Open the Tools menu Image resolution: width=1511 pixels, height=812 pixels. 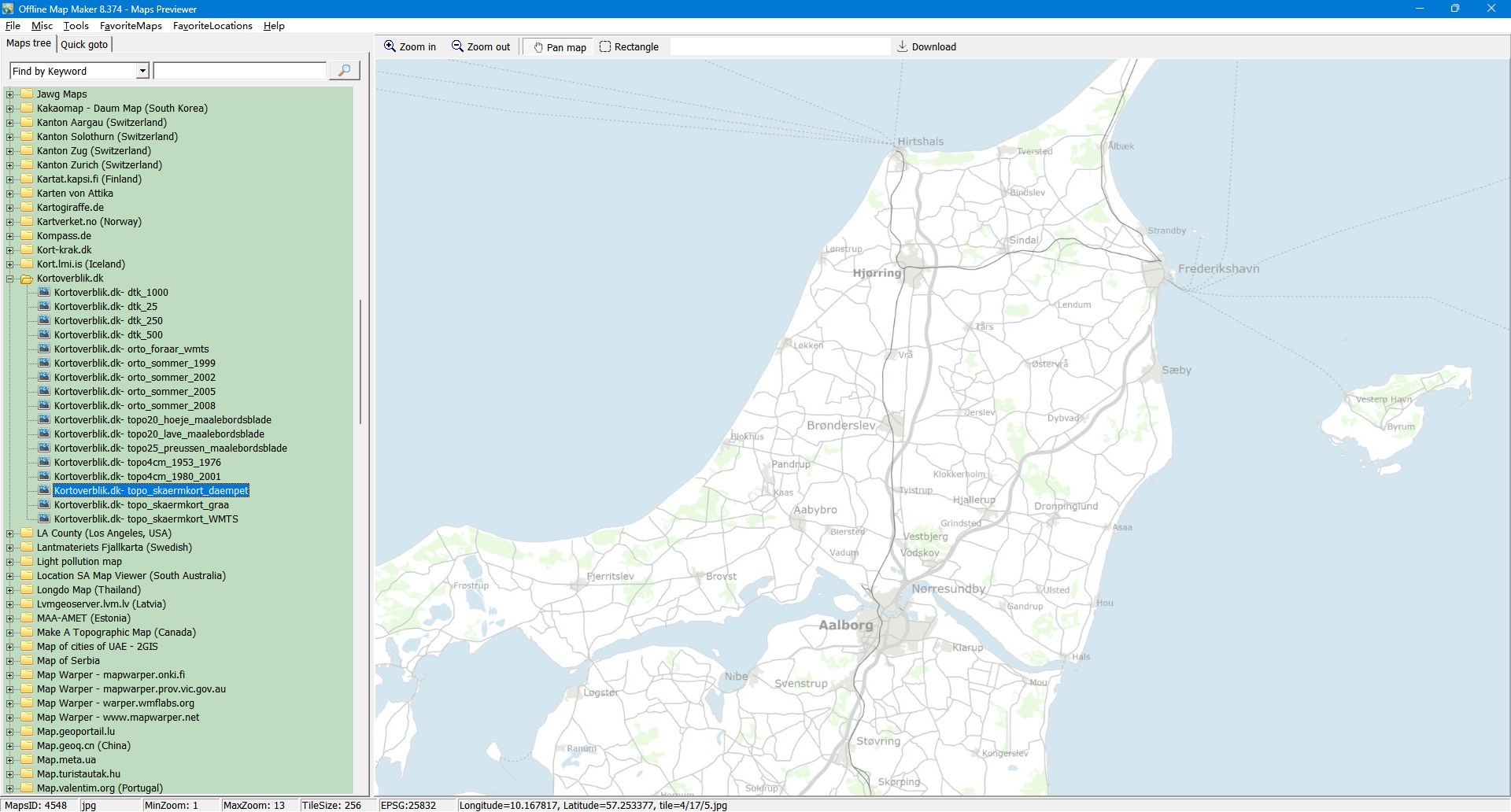(x=76, y=26)
